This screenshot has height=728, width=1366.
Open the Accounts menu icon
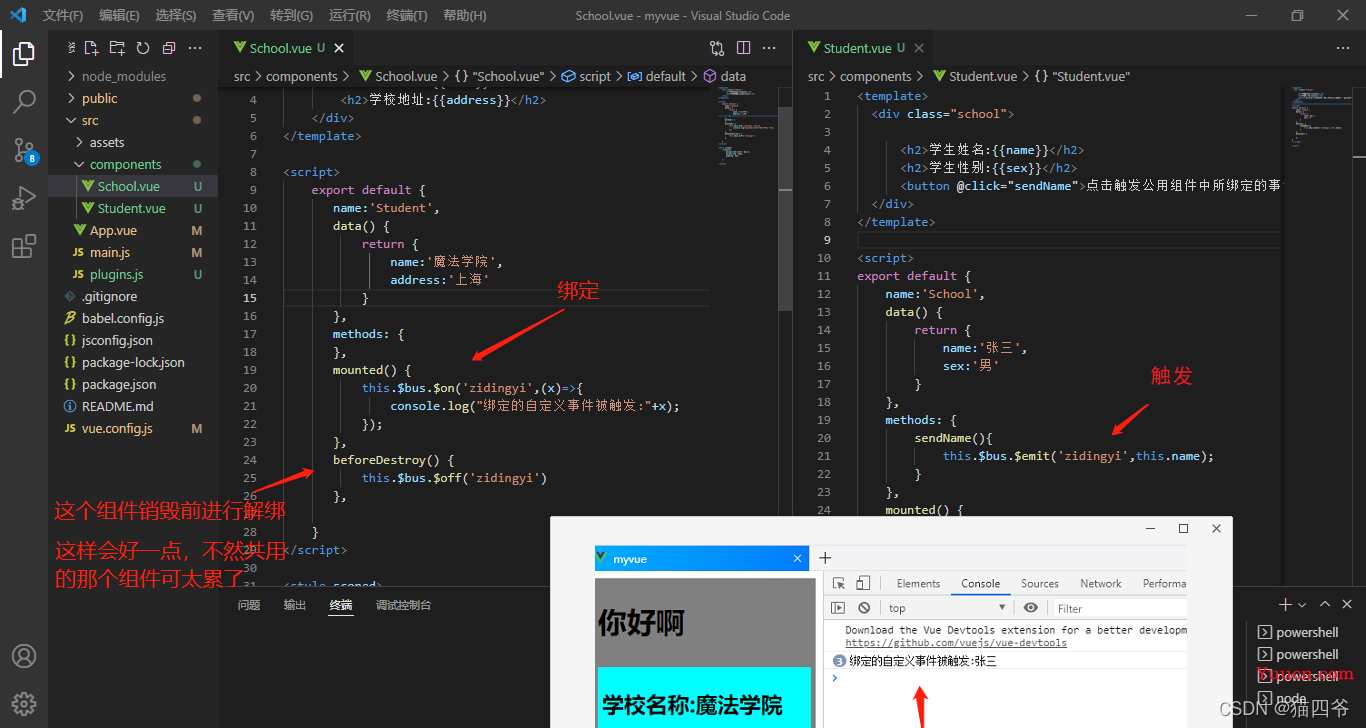[x=24, y=656]
